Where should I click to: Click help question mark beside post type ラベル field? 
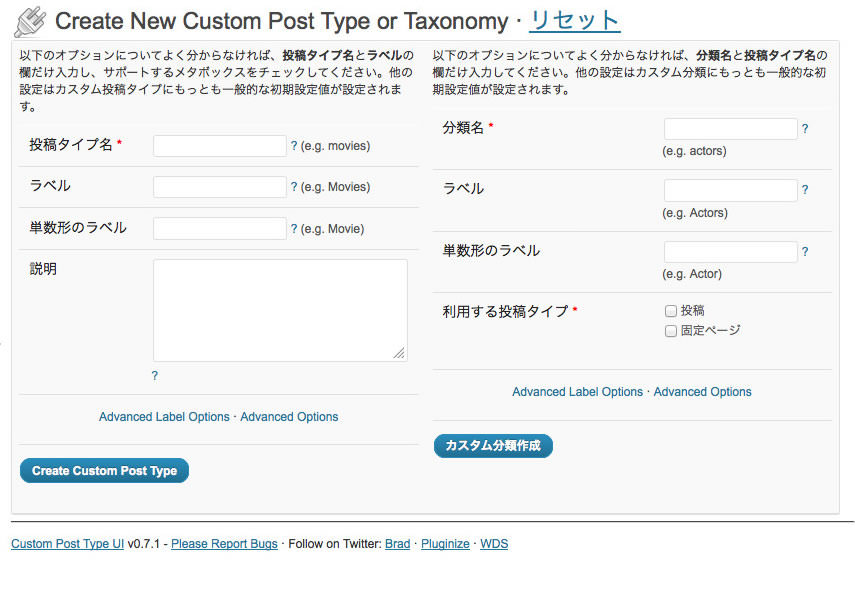tap(294, 186)
